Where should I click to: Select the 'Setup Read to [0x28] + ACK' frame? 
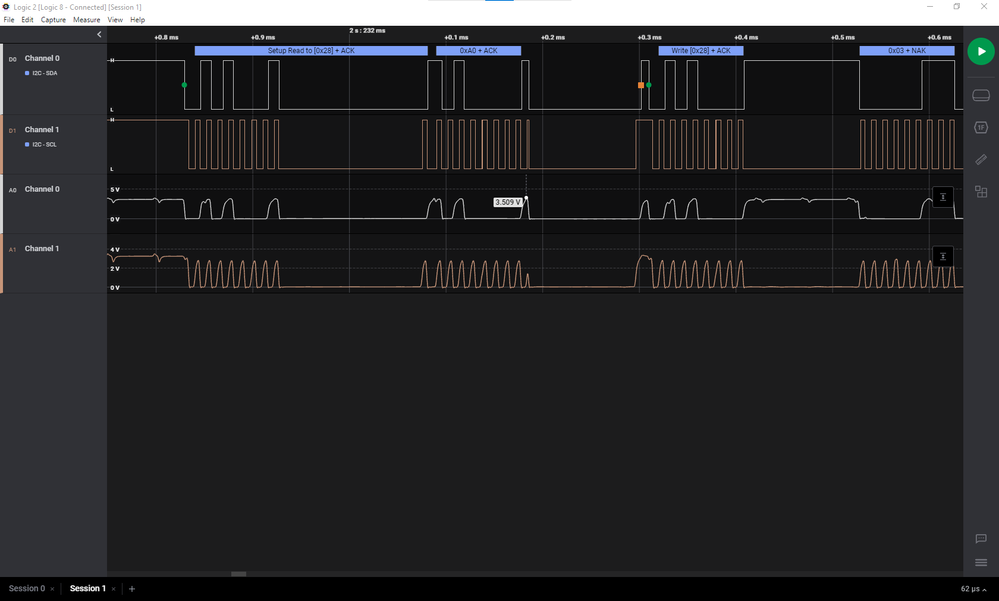click(311, 50)
